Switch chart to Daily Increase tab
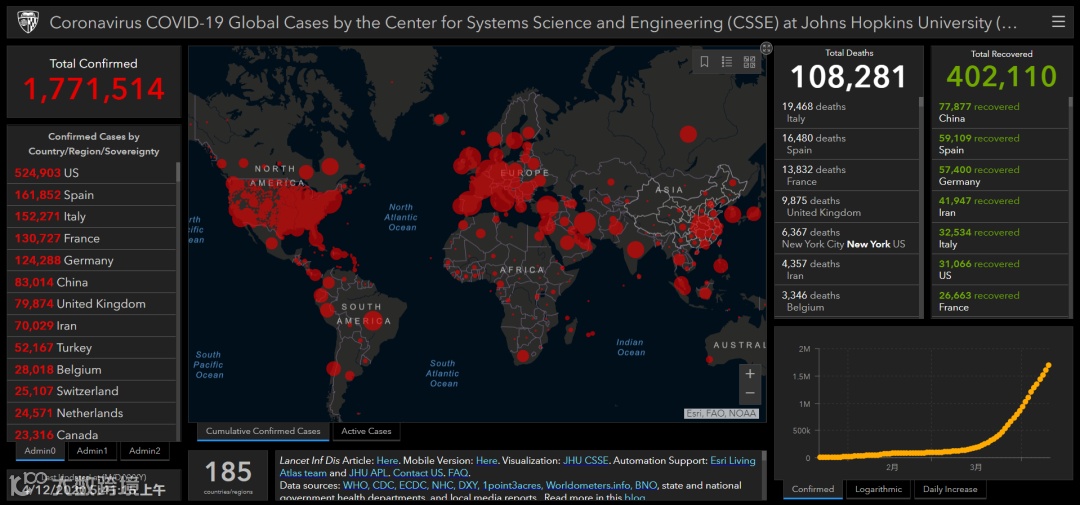 point(951,489)
